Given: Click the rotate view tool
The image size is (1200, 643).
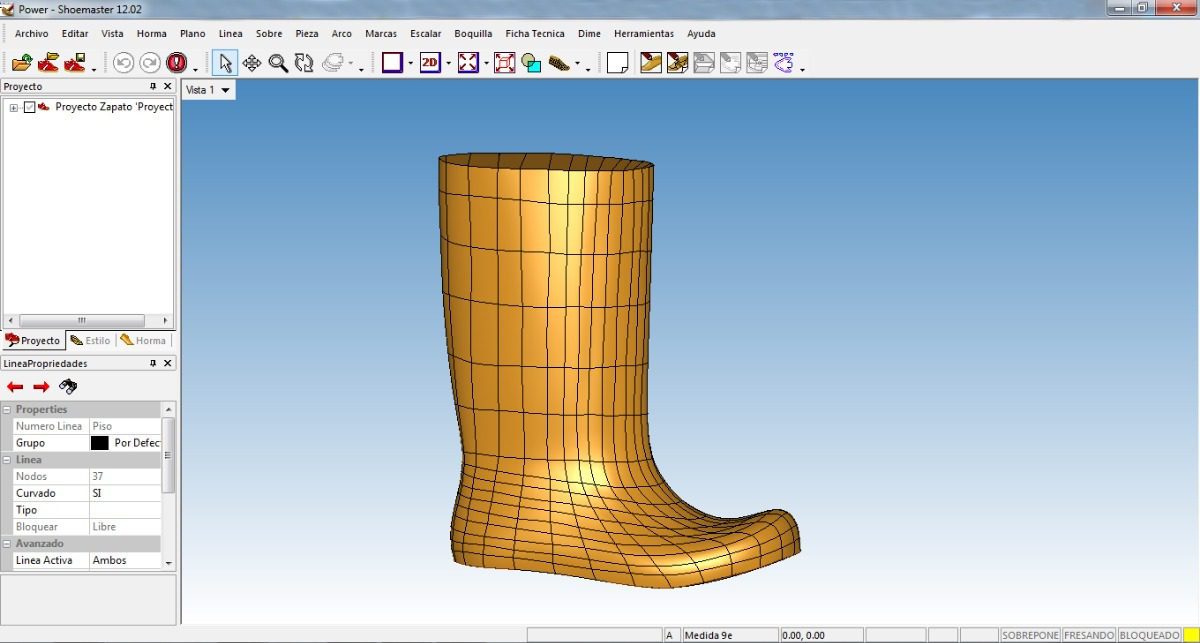Looking at the screenshot, I should [x=304, y=63].
